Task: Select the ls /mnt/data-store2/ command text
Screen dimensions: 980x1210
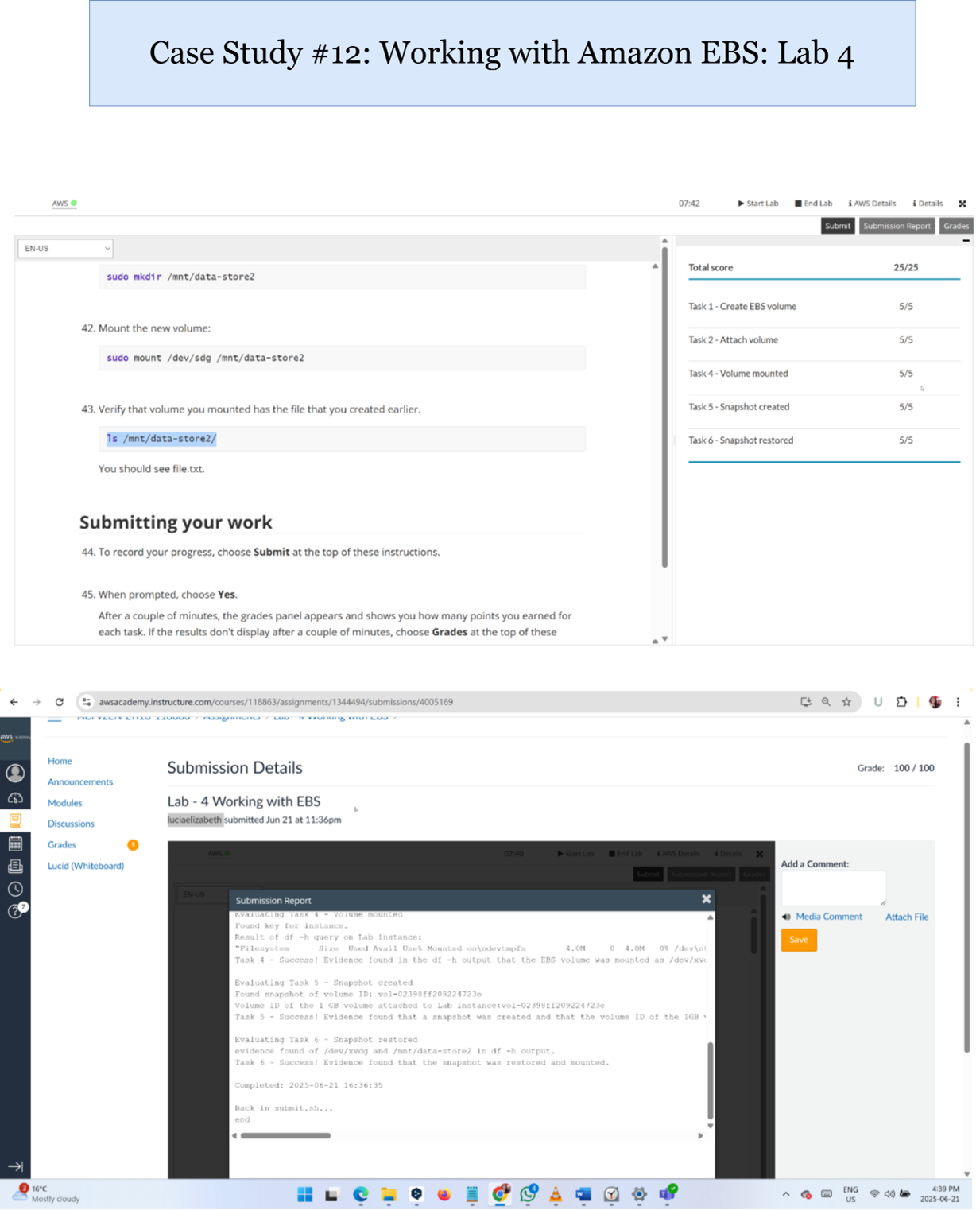Action: pyautogui.click(x=161, y=439)
